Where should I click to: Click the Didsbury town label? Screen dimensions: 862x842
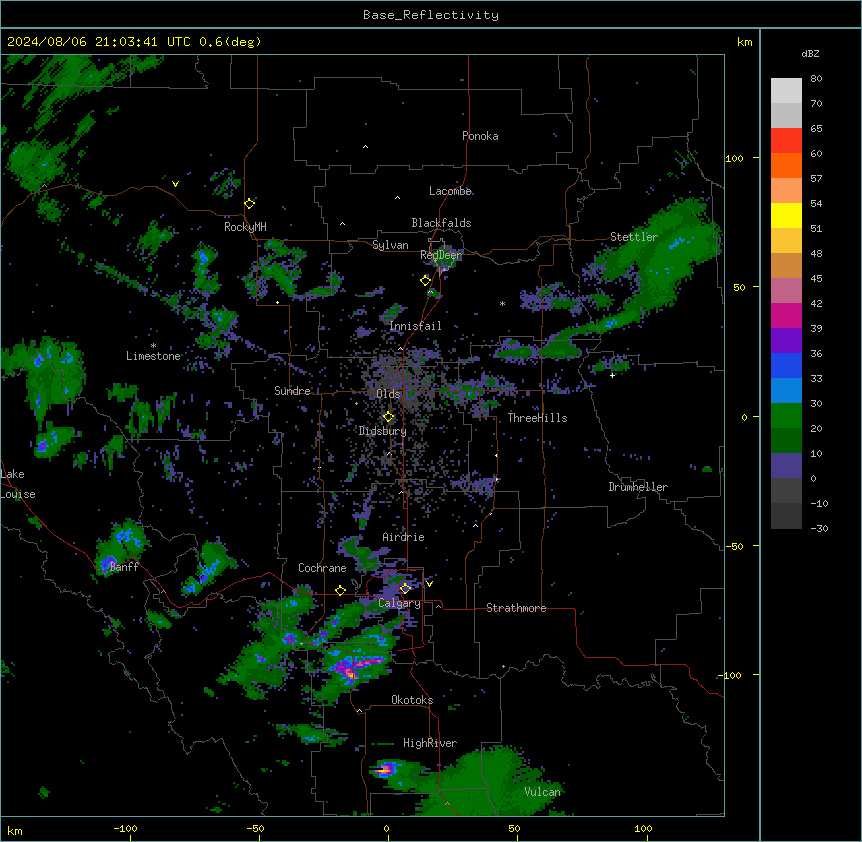point(383,431)
